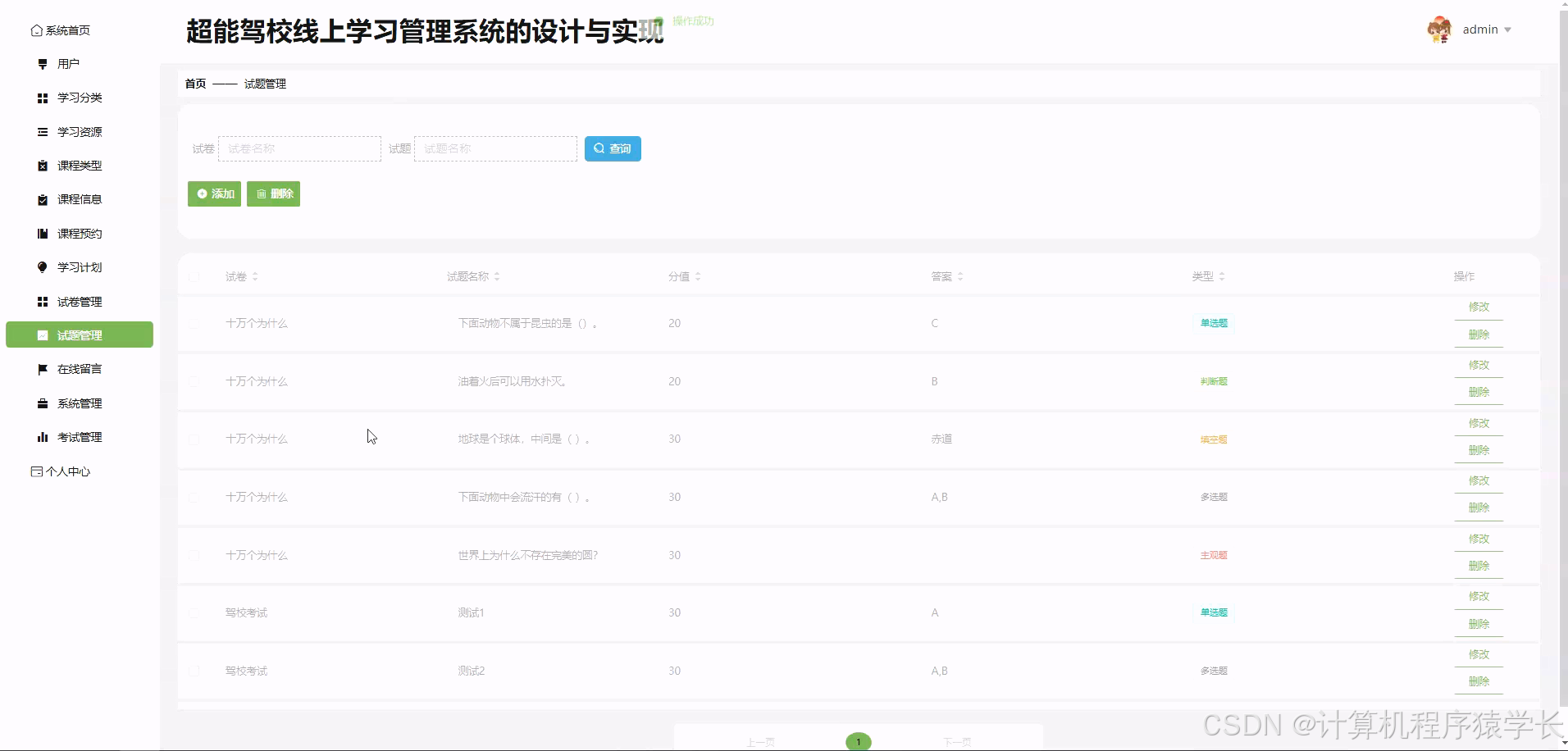Click the green 删除 batch button
This screenshot has width=1568, height=751.
click(273, 194)
